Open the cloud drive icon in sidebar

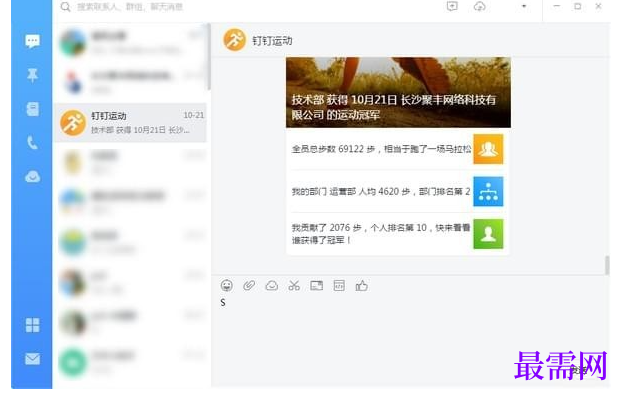tap(32, 177)
